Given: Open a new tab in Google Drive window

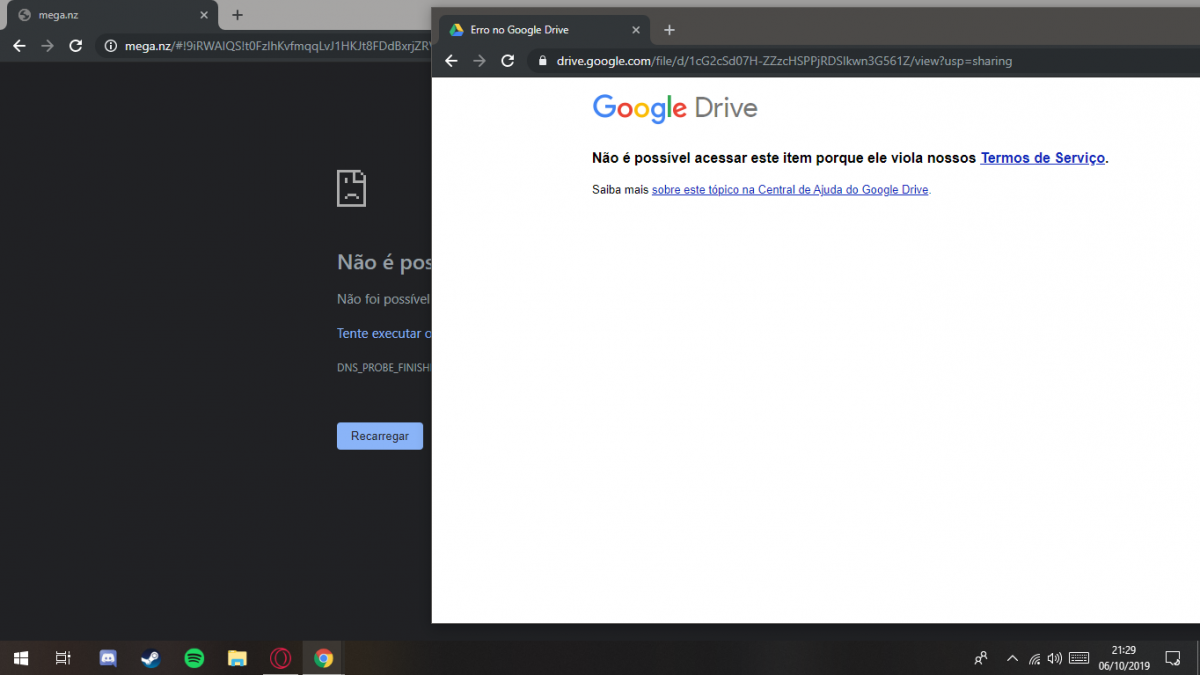Looking at the screenshot, I should [x=669, y=30].
